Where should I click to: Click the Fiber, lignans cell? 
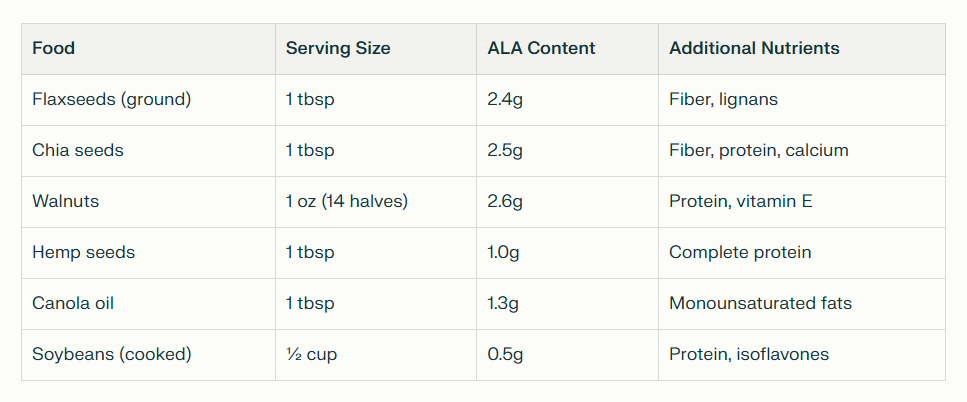723,99
